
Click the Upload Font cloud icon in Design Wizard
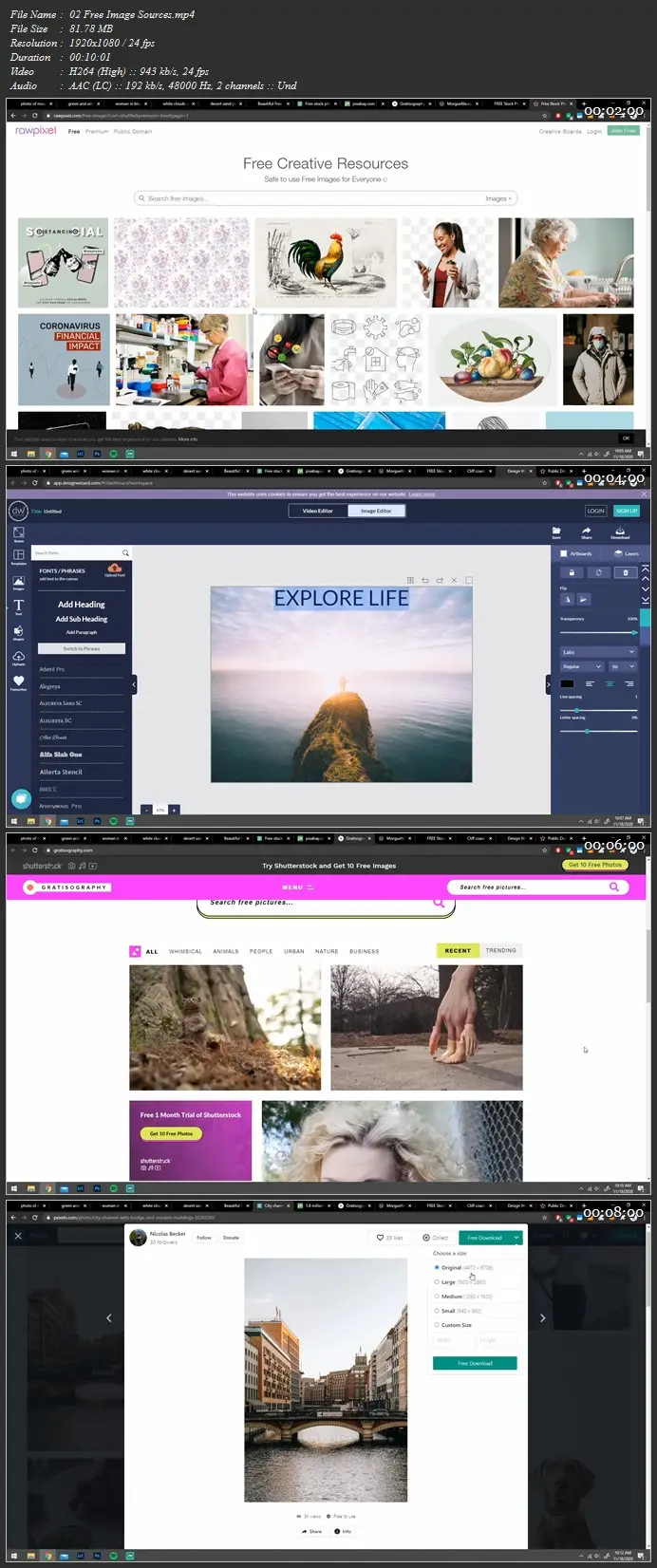tap(115, 569)
